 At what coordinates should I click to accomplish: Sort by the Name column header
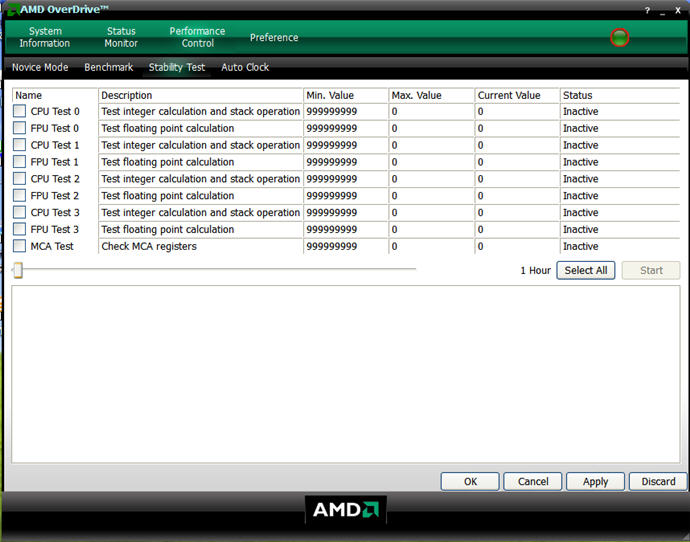tap(55, 95)
